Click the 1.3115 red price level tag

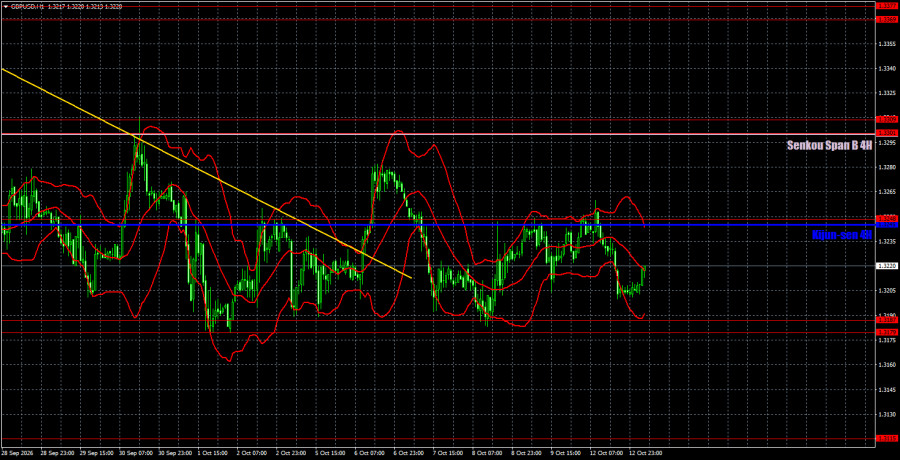coord(886,438)
